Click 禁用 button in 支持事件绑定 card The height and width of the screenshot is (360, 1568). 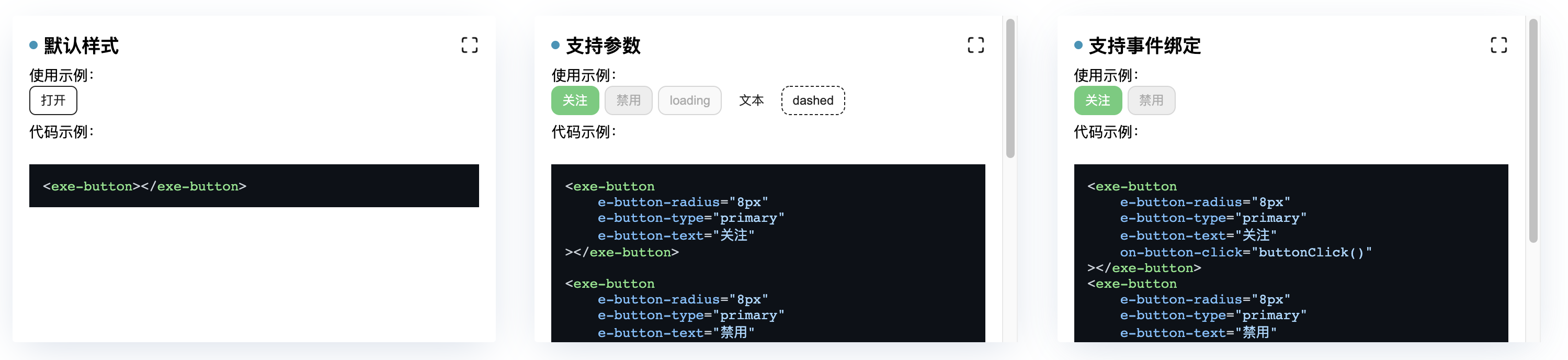click(x=1151, y=100)
